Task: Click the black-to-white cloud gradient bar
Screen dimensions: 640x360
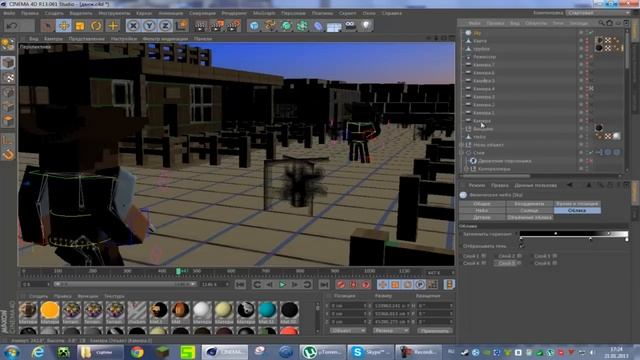Action: 574,234
